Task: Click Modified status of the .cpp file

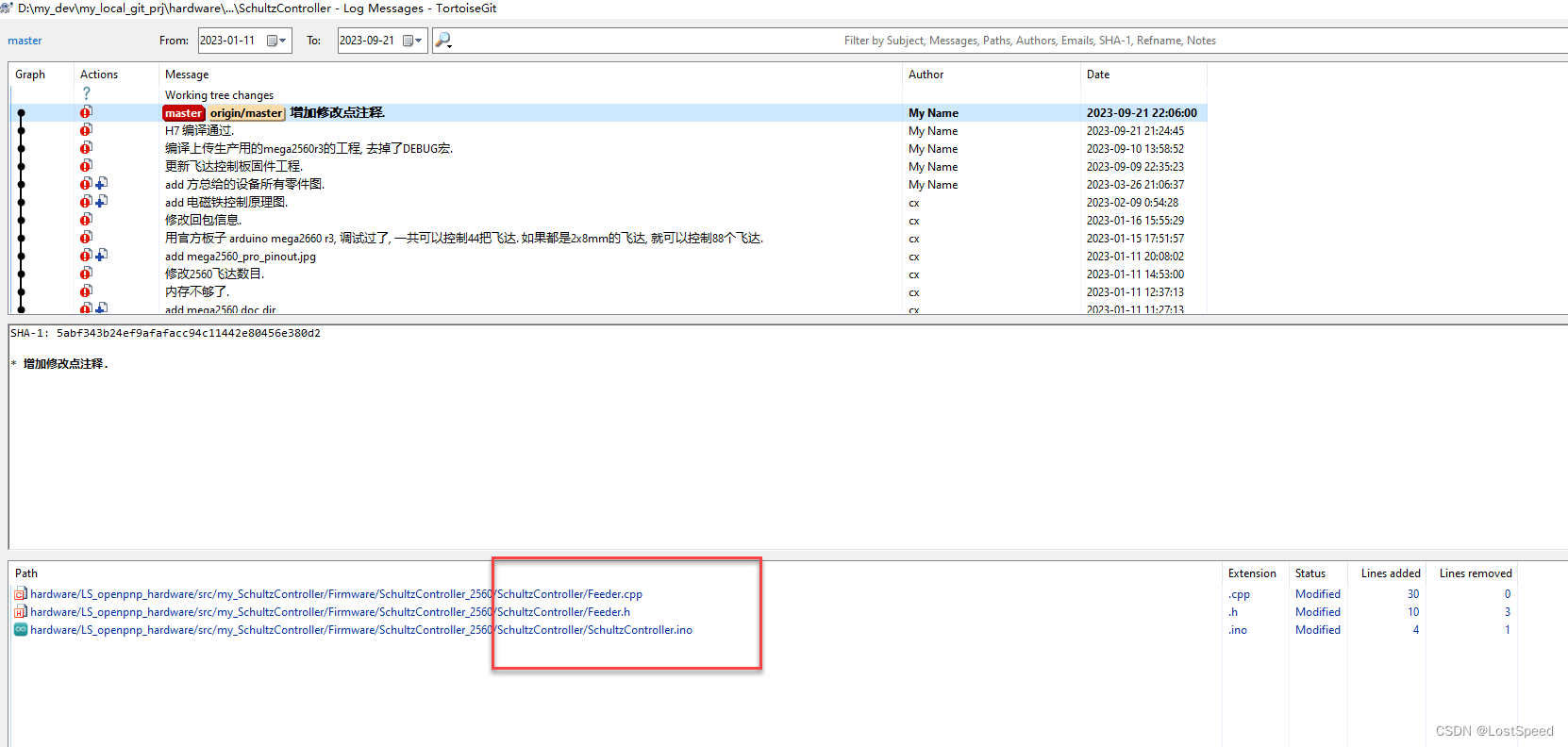Action: pos(1318,594)
